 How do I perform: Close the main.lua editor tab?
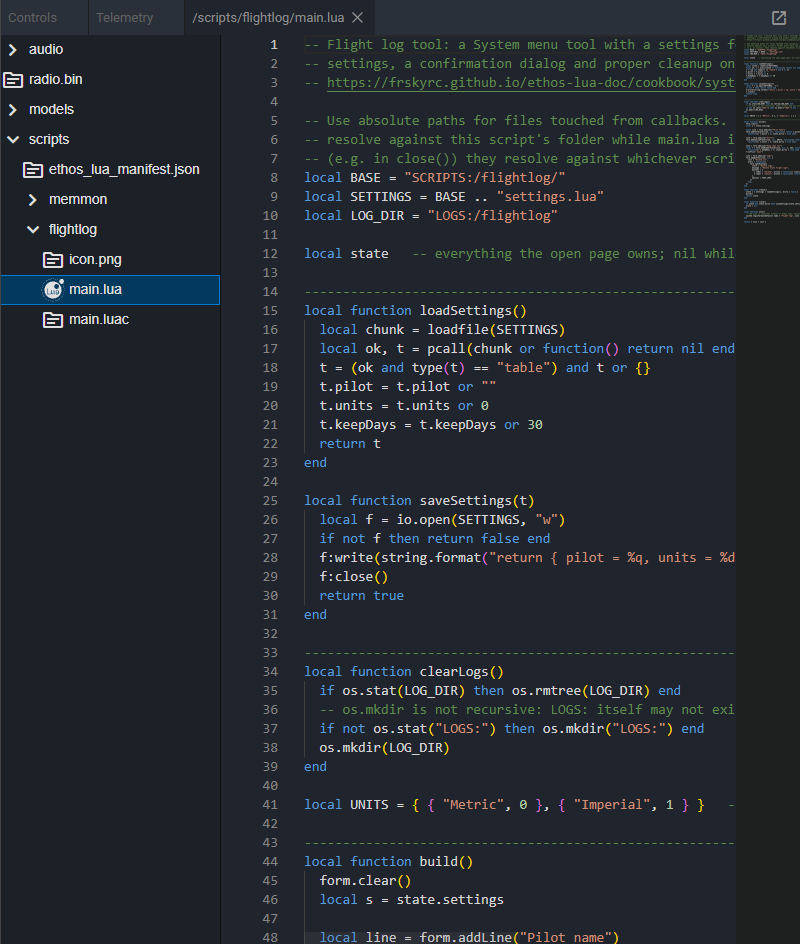358,17
